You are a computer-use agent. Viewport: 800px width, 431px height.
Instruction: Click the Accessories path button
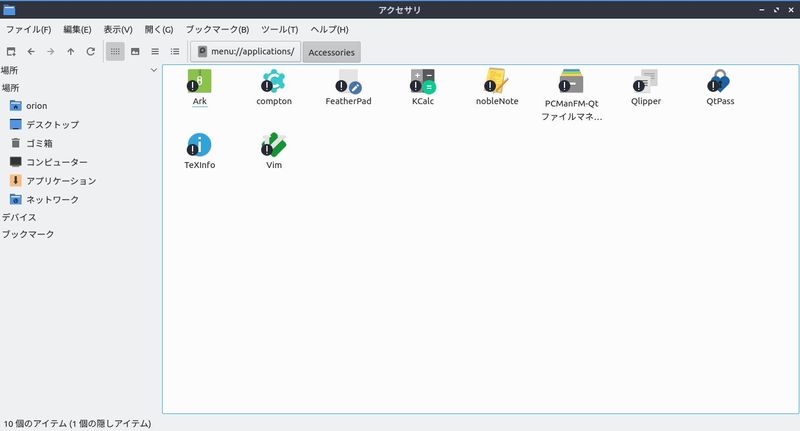(x=330, y=52)
